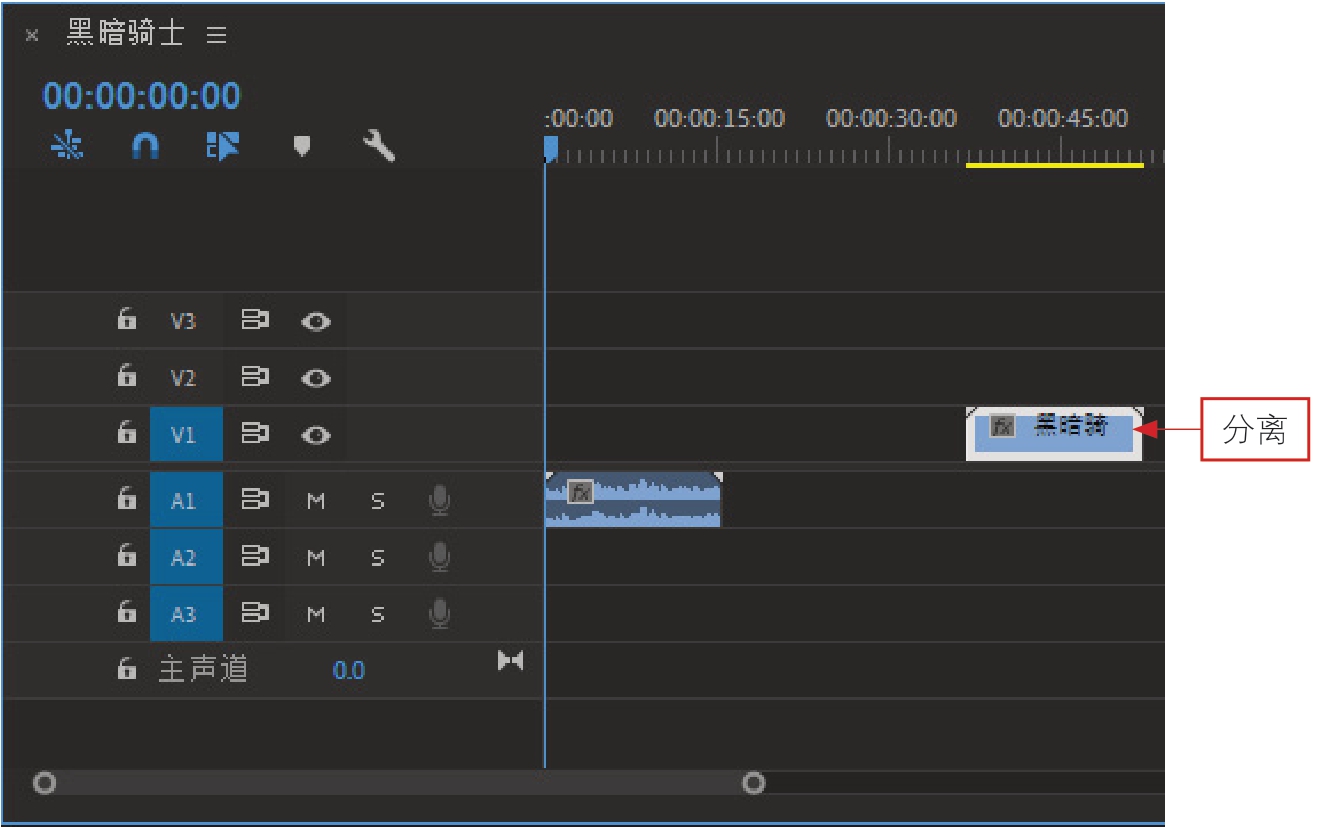
Task: Toggle sync lock on V1
Action: (x=256, y=434)
